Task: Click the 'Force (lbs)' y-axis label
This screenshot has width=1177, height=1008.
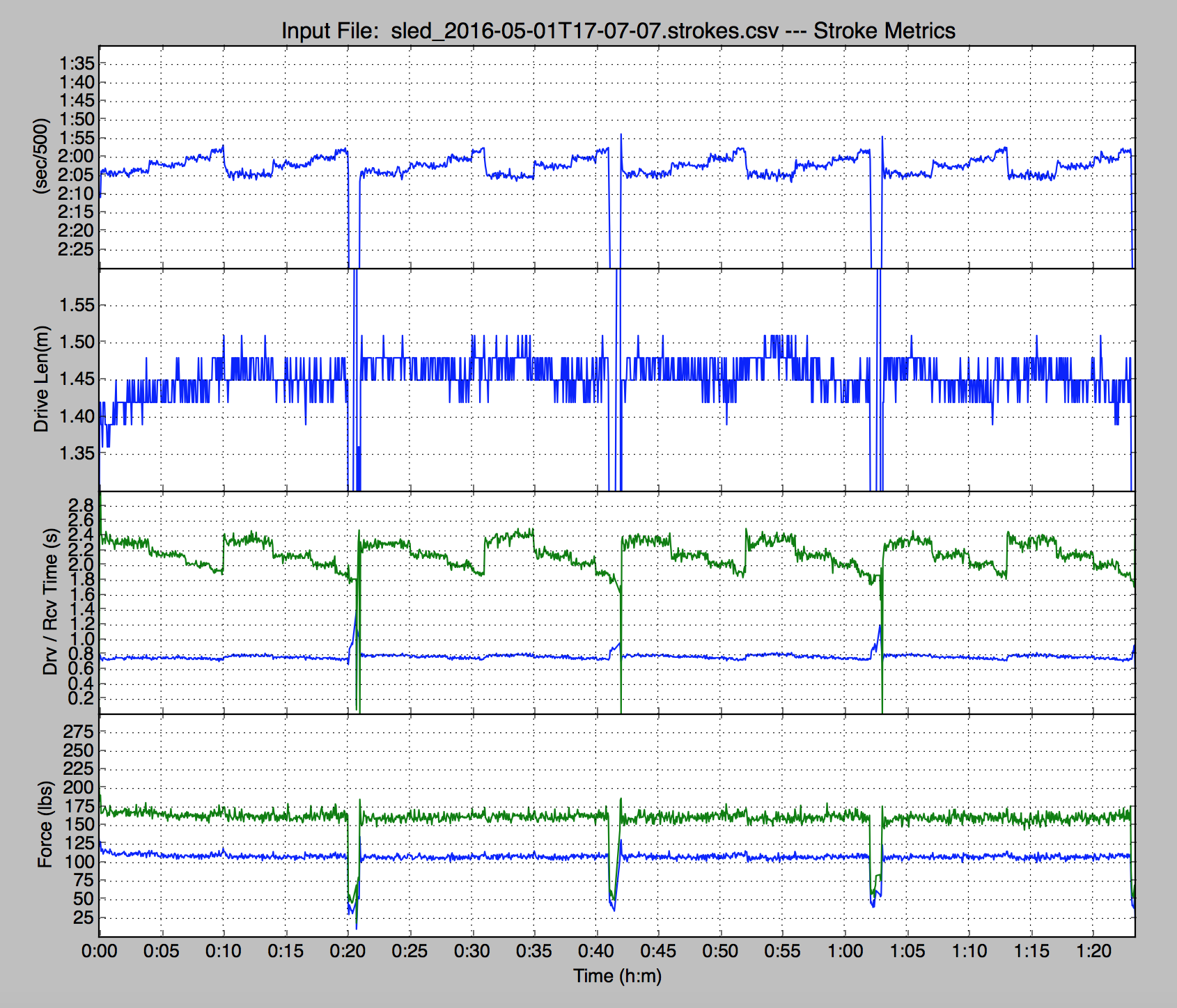Action: (45, 824)
